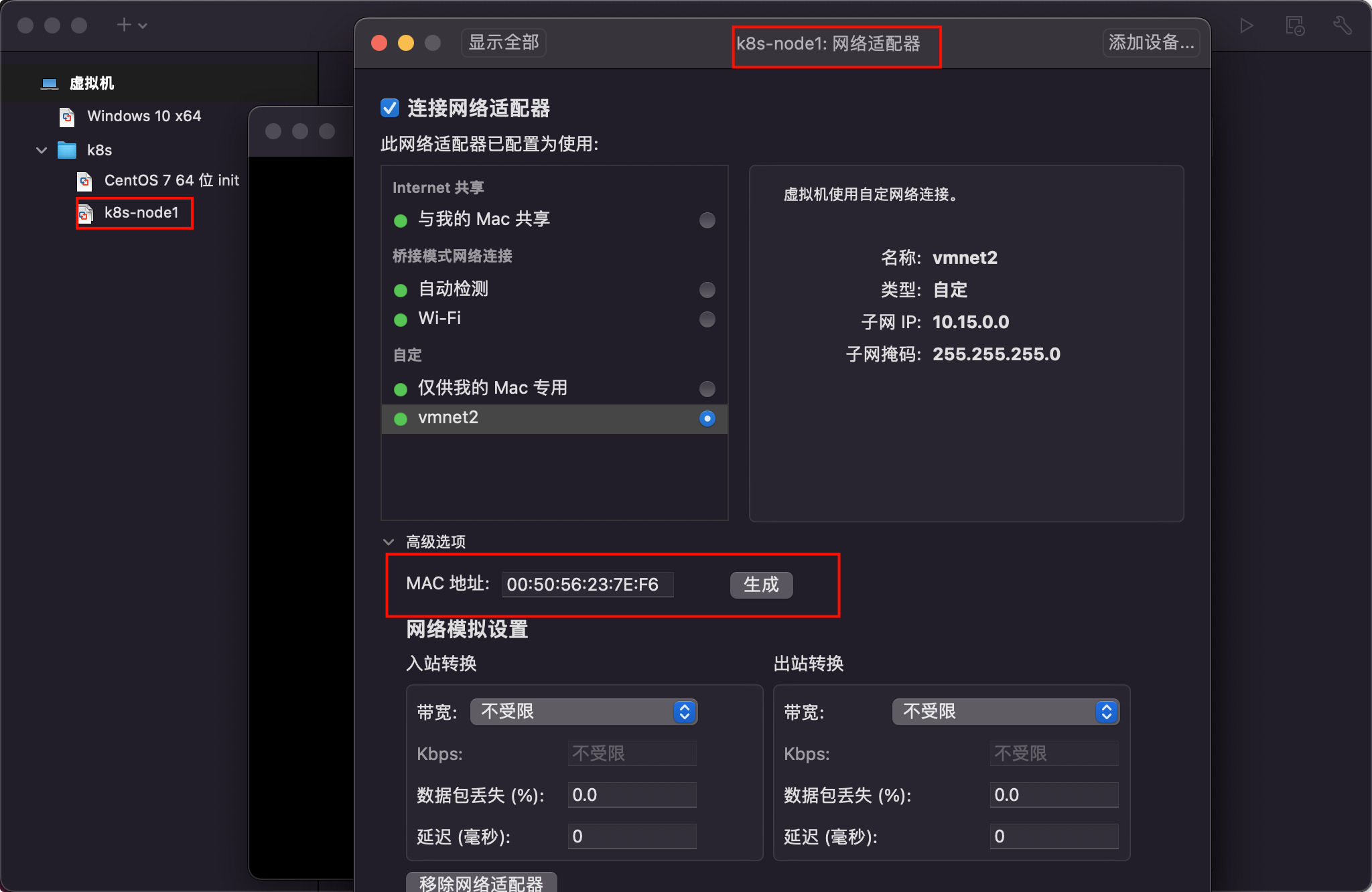Choose the Wi-Fi bridged radio button
Image resolution: width=1372 pixels, height=892 pixels.
coord(707,319)
